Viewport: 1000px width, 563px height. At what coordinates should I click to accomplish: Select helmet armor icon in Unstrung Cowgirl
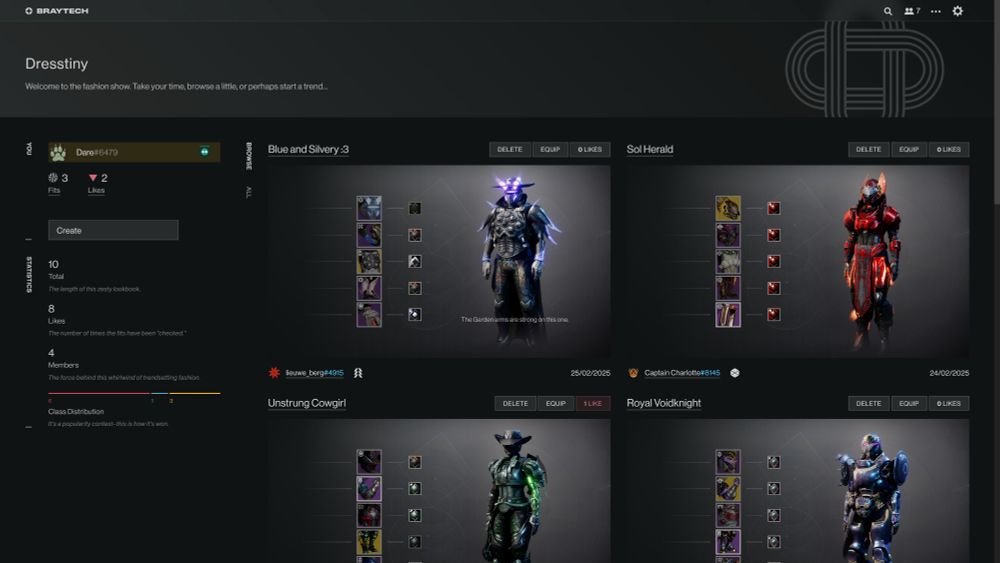tap(369, 462)
